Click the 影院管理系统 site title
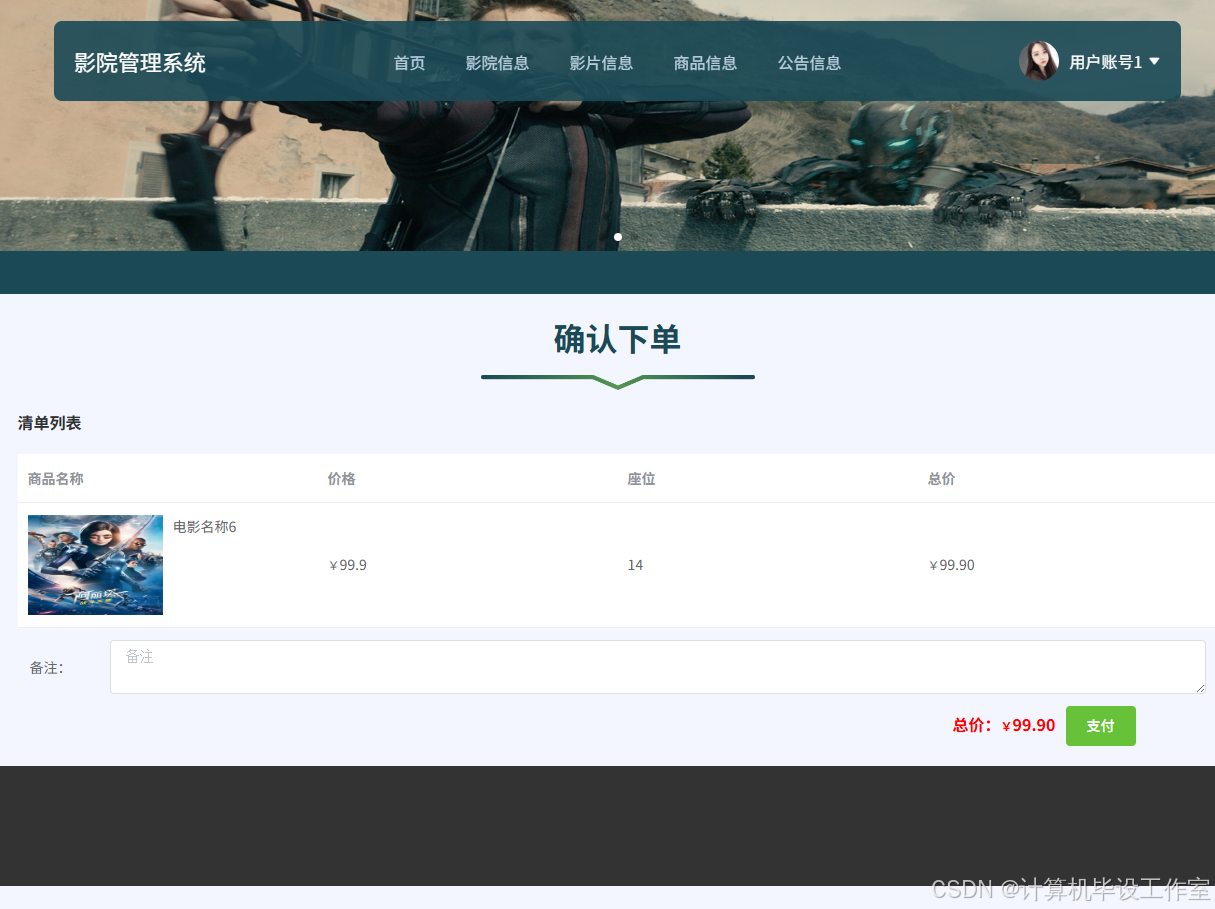Image resolution: width=1215 pixels, height=909 pixels. tap(140, 63)
